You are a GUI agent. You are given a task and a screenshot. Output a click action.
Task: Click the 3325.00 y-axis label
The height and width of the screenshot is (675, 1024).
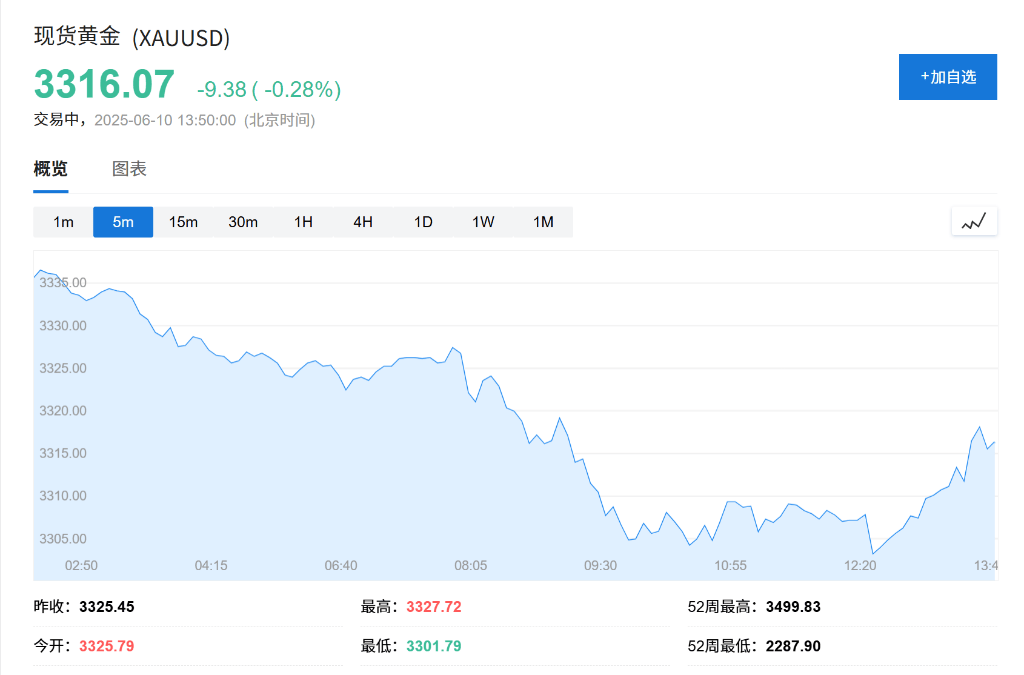(63, 368)
